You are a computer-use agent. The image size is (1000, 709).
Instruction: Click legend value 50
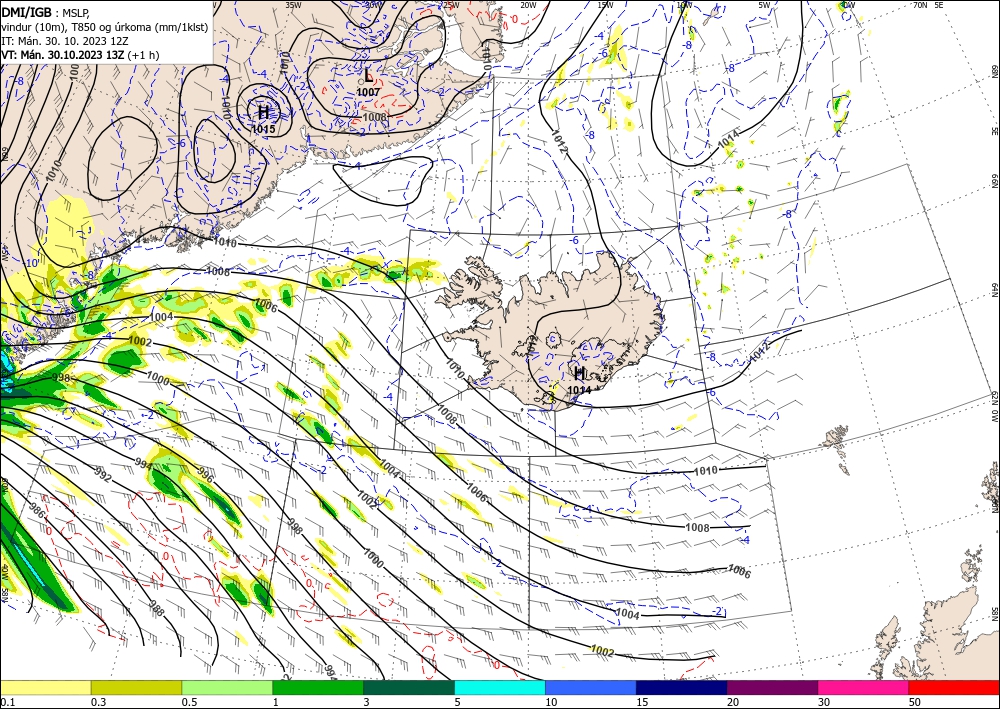pos(915,702)
